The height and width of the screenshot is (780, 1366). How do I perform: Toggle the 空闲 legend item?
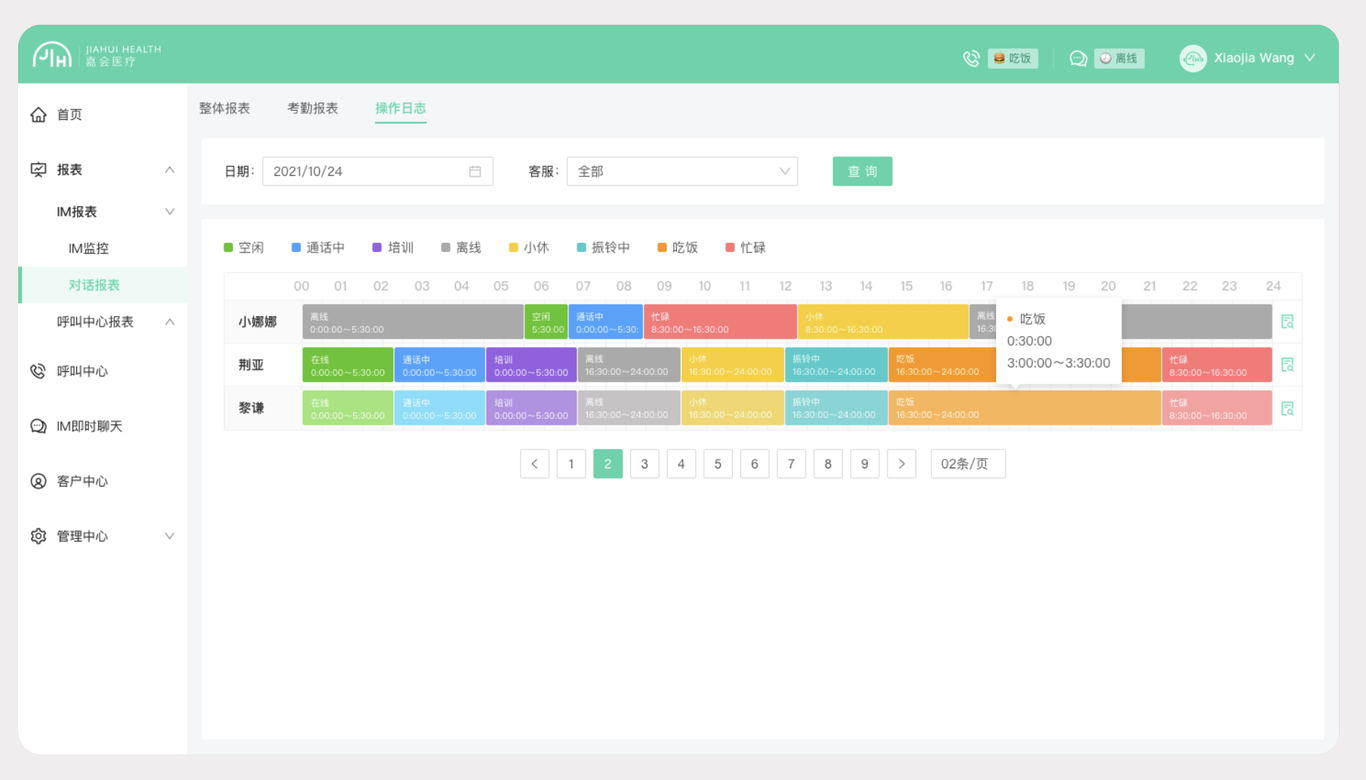[244, 247]
